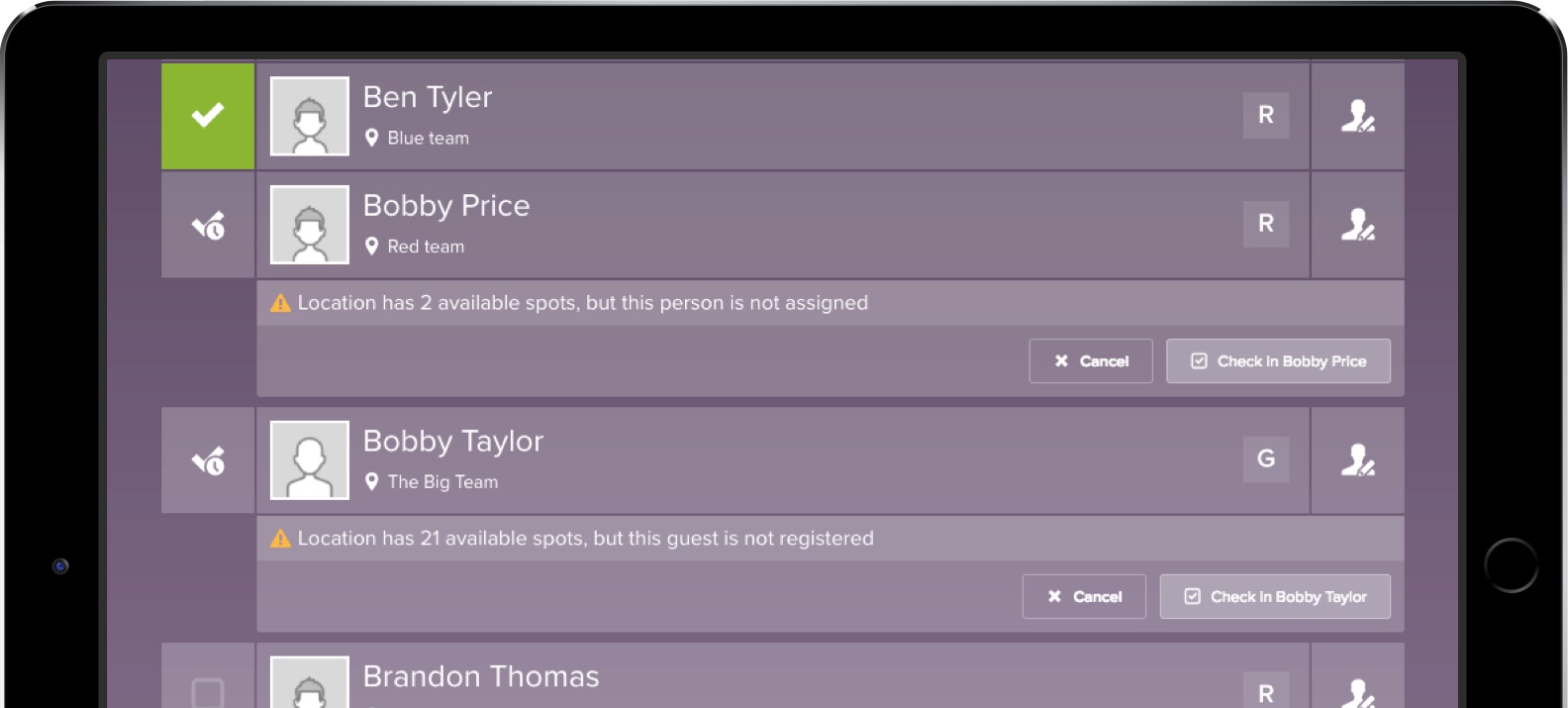Cancel Bobby Price's check-in
The image size is (1568, 708).
click(1090, 361)
